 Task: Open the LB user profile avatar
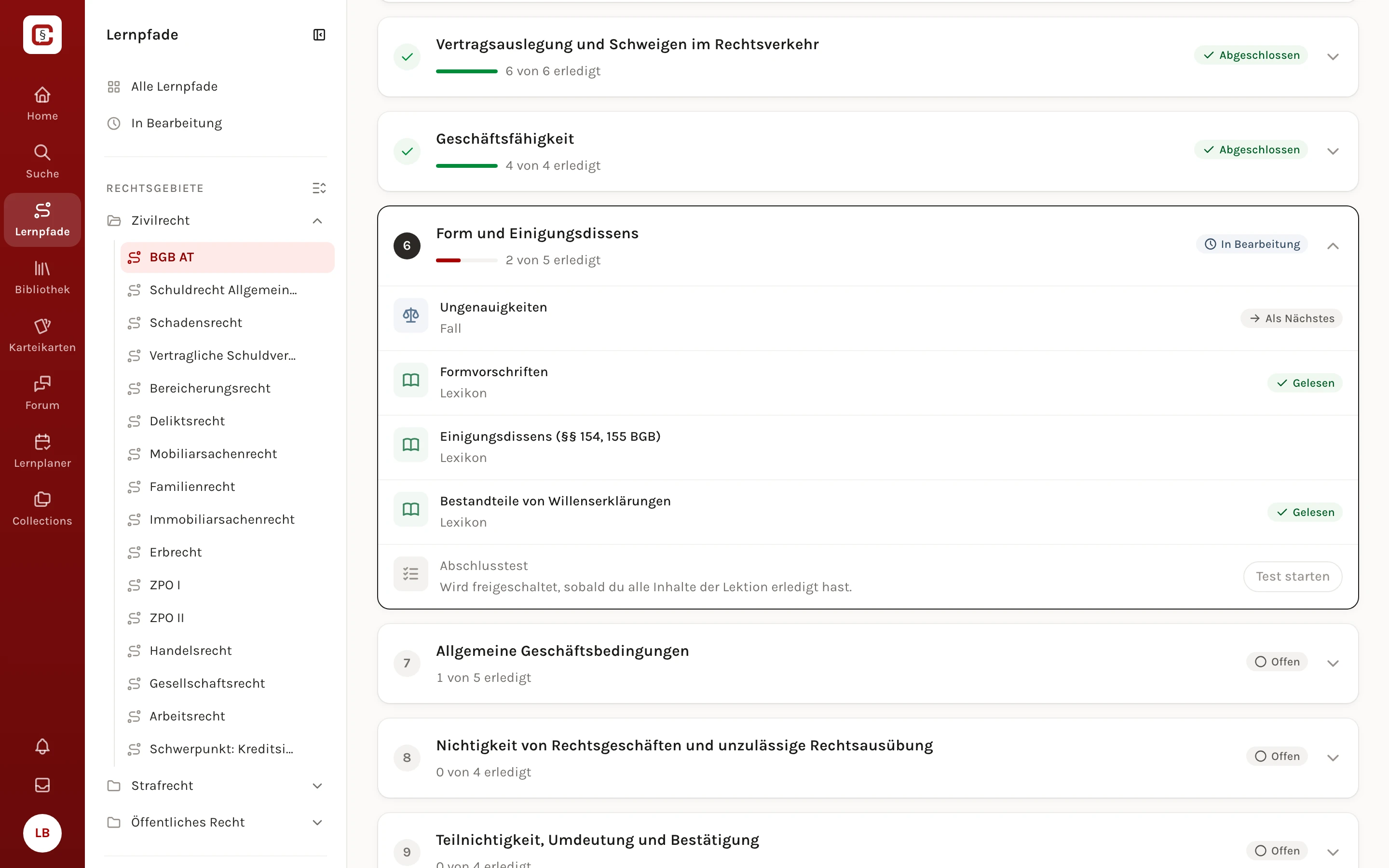(42, 833)
